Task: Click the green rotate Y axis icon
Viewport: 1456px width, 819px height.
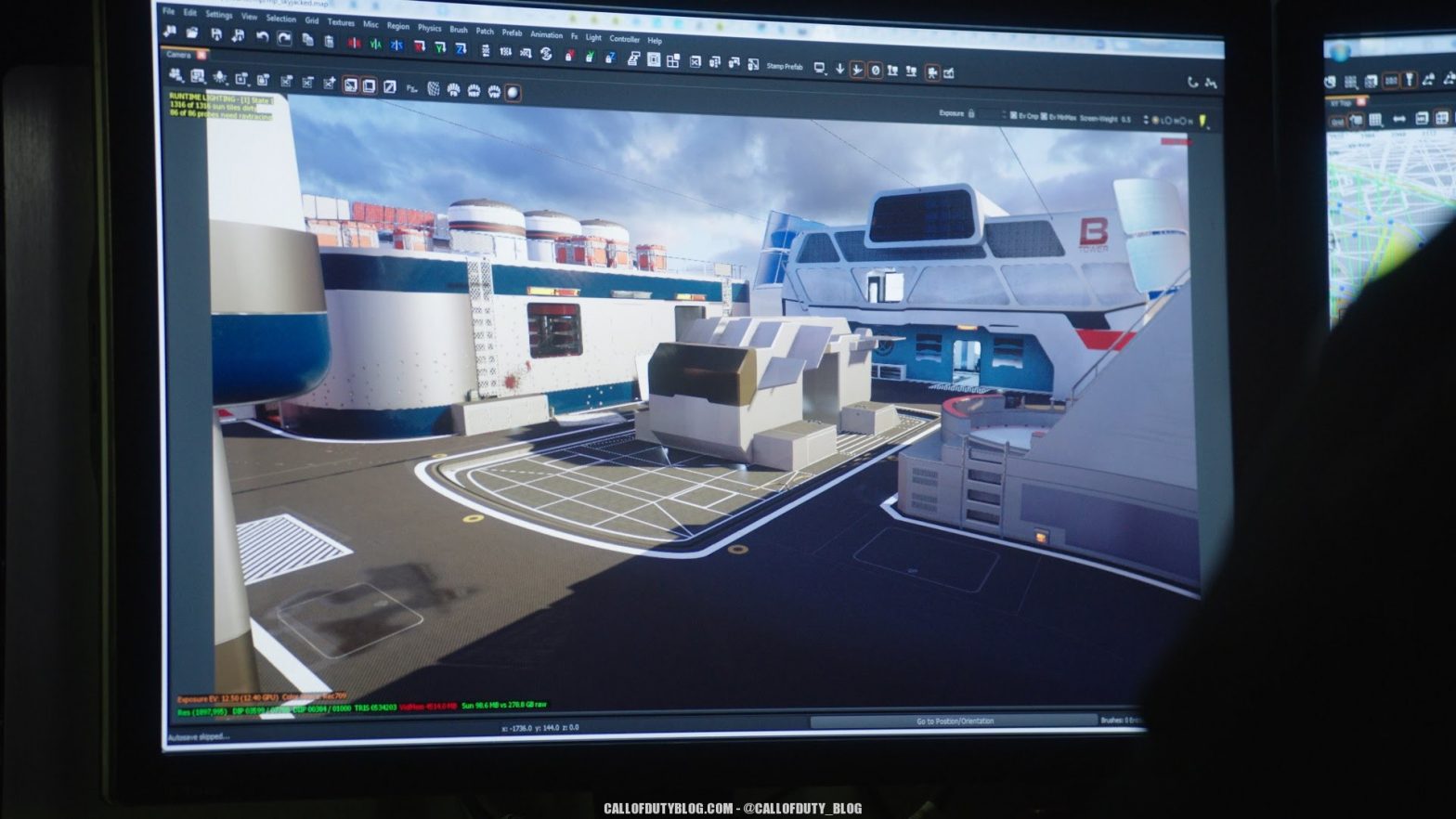Action: click(440, 47)
